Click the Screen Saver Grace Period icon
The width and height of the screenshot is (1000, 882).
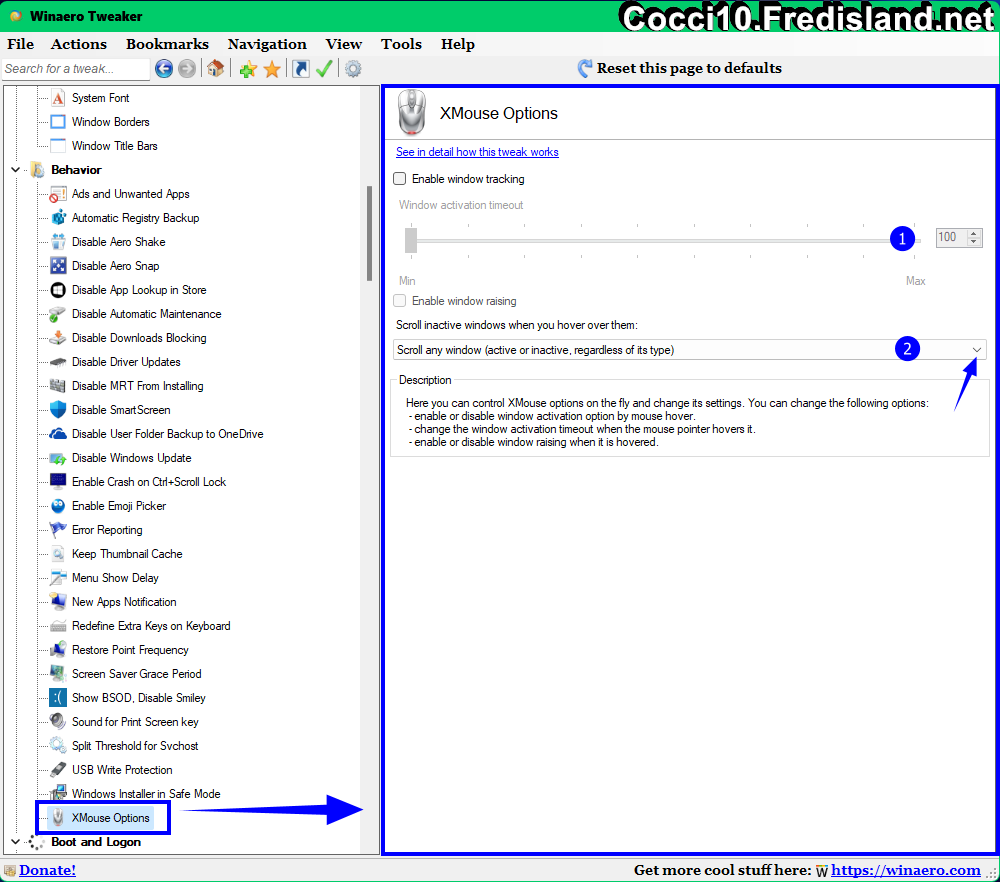tap(58, 674)
